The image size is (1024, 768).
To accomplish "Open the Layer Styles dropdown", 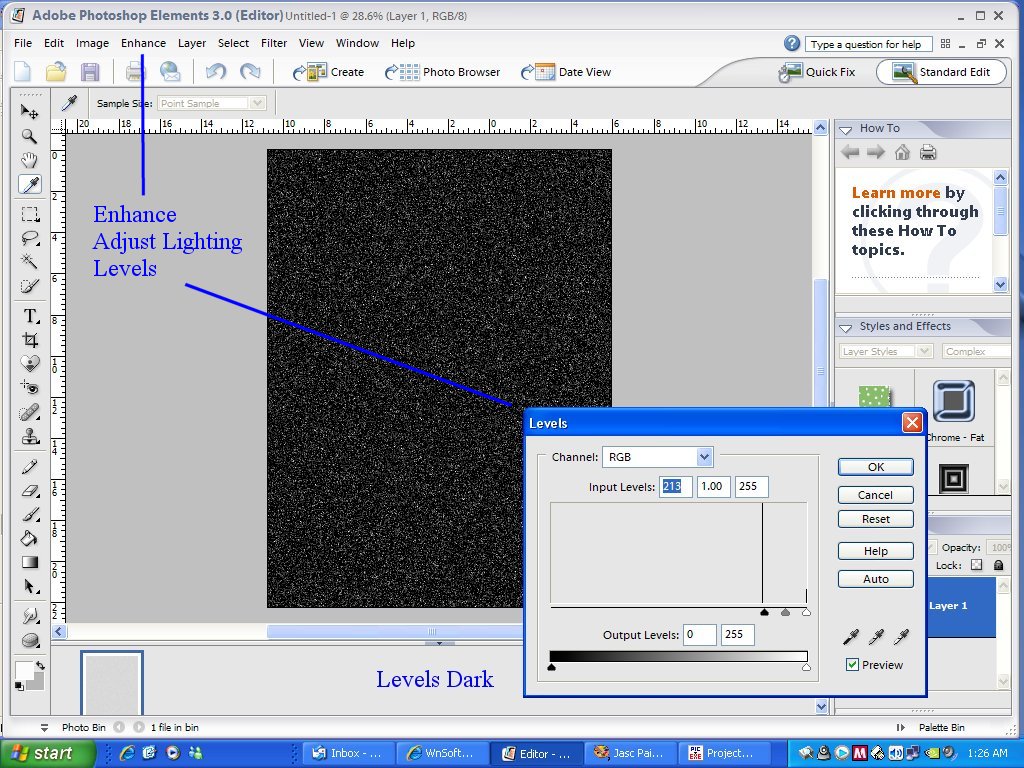I will [x=886, y=351].
